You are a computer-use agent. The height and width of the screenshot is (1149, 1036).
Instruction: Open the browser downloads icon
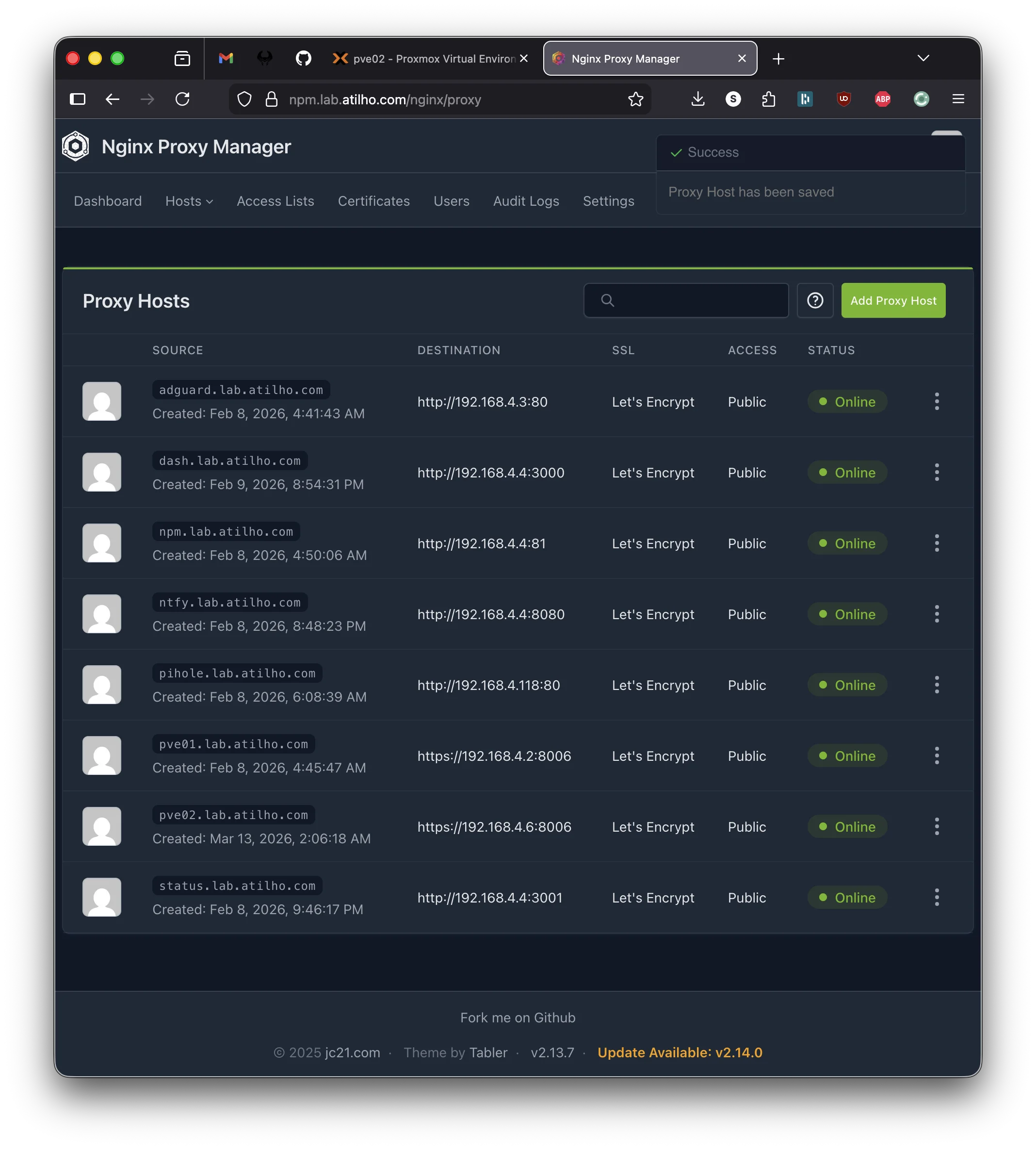click(x=697, y=98)
